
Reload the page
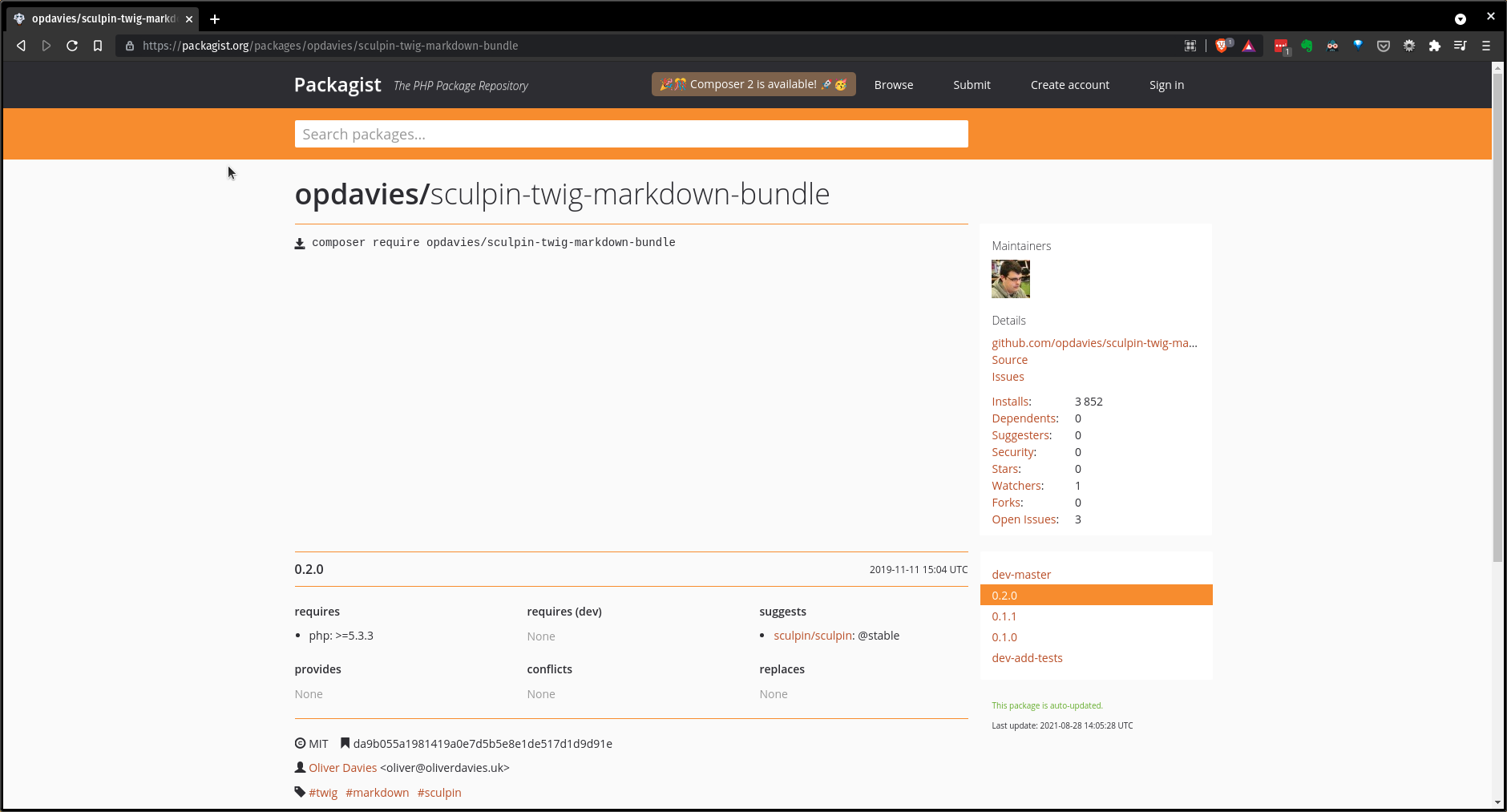(x=72, y=46)
